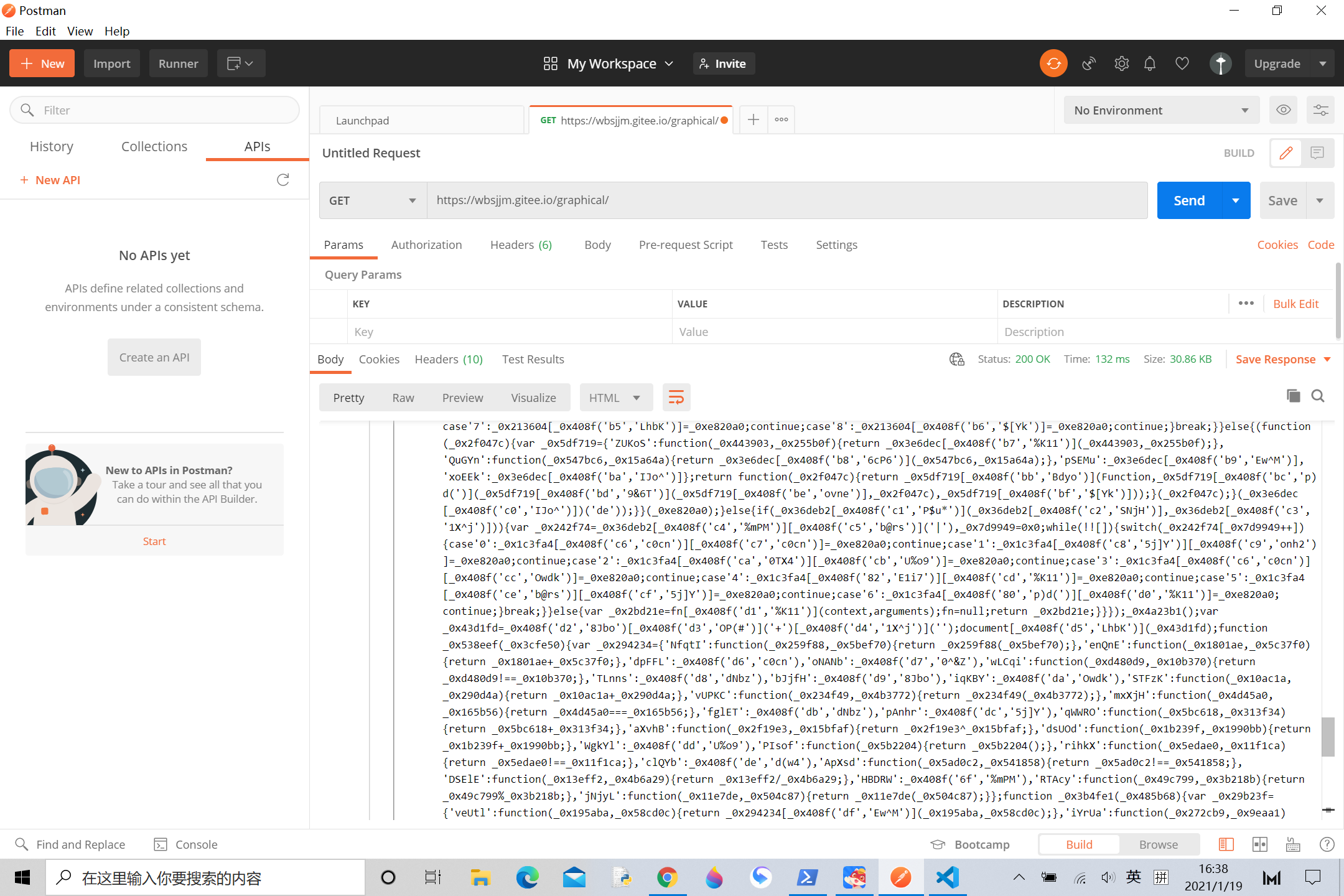1344x896 pixels.
Task: Open the query params column options dots
Action: [x=1246, y=303]
